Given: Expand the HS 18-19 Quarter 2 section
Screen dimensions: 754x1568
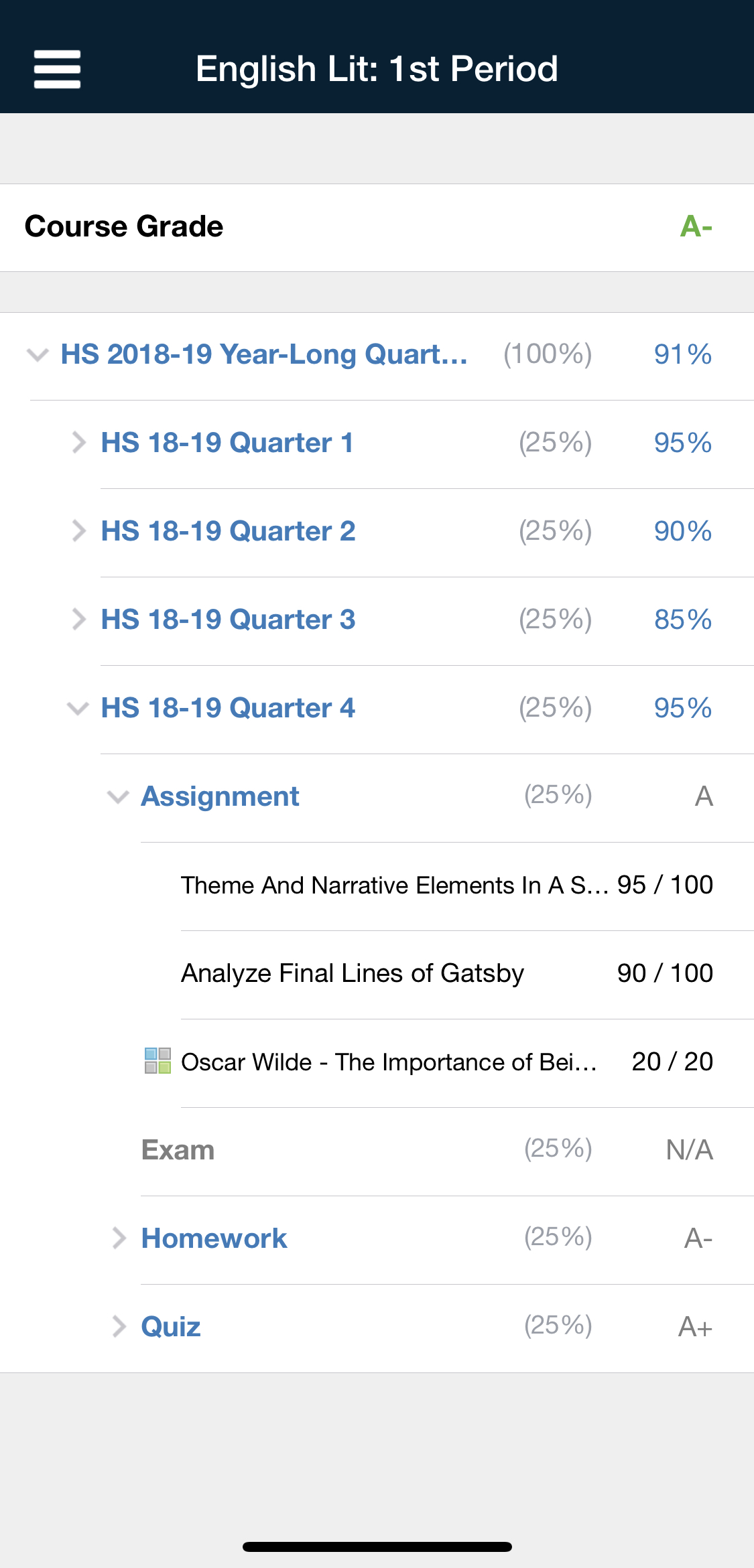Looking at the screenshot, I should click(79, 530).
